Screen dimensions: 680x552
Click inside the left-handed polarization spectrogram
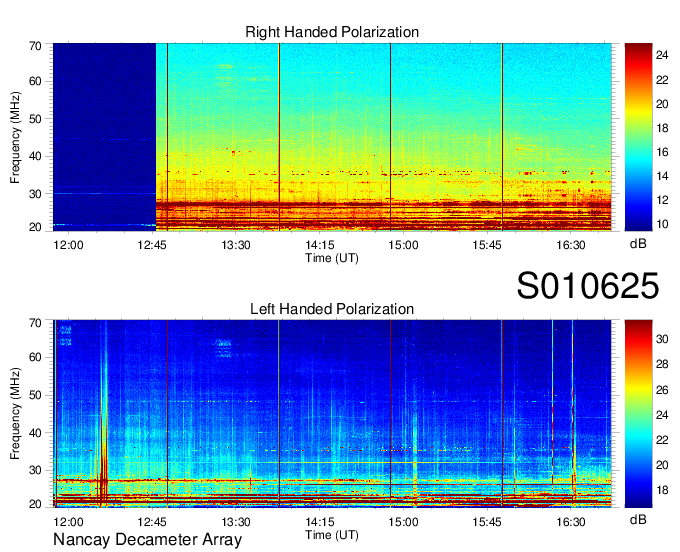(332, 414)
